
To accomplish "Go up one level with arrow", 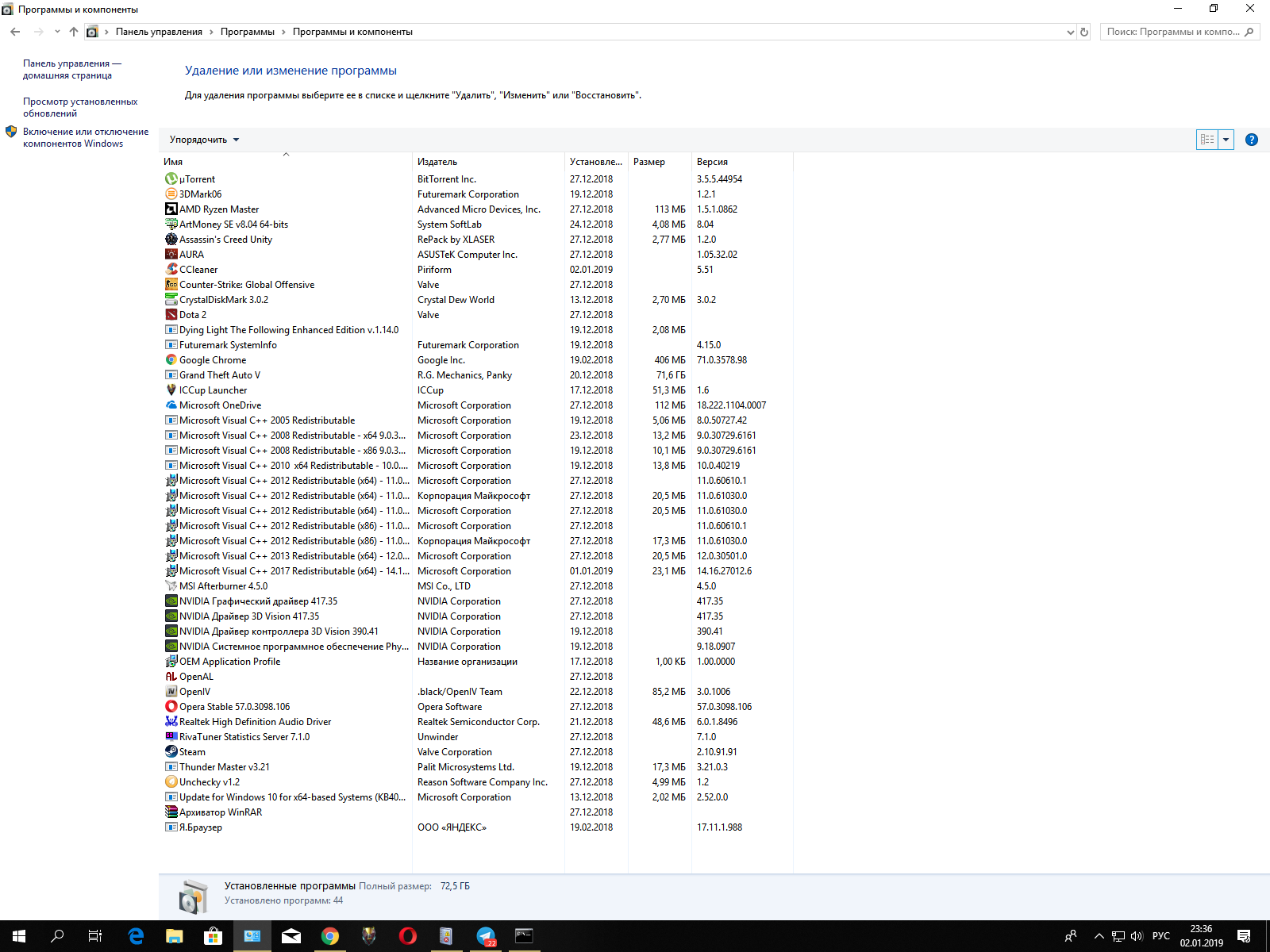I will pos(74,32).
